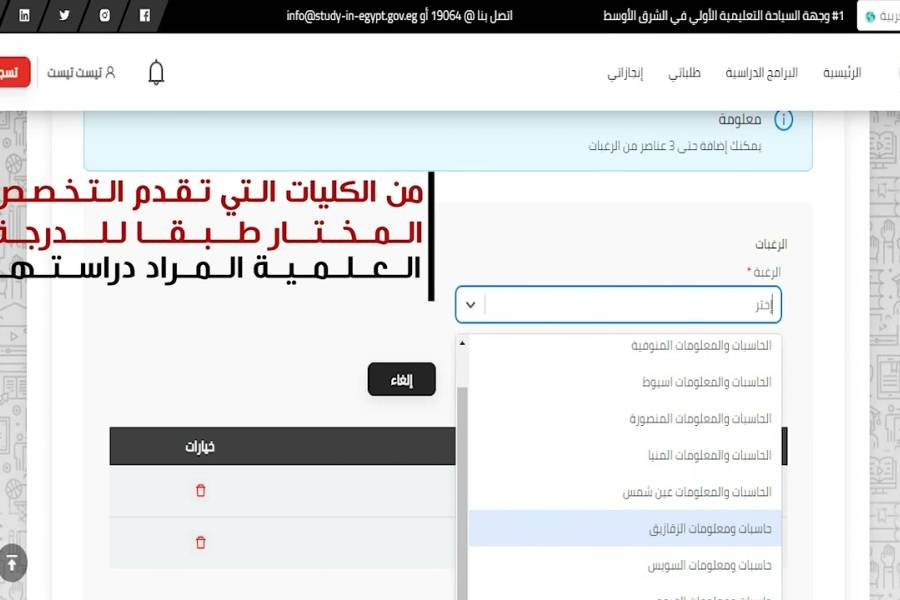Click the info@study-in-egypt.gov.eg contact text
Image resolution: width=900 pixels, height=600 pixels.
point(352,16)
